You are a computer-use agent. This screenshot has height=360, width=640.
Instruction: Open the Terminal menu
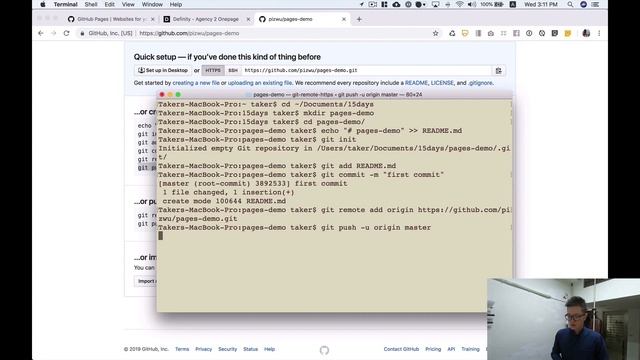coord(65,4)
